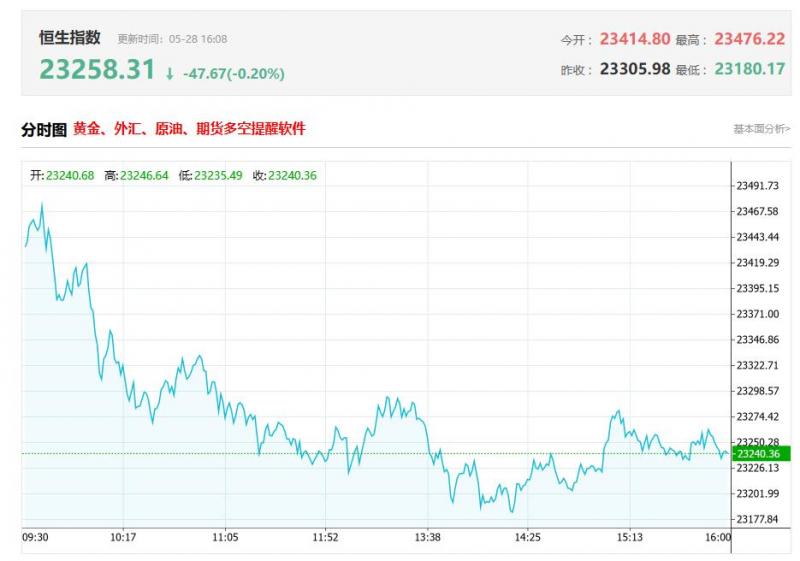This screenshot has width=800, height=561.
Task: Open the 黄金、外汇、原油、期货多空提醒软件 link
Action: (x=189, y=129)
